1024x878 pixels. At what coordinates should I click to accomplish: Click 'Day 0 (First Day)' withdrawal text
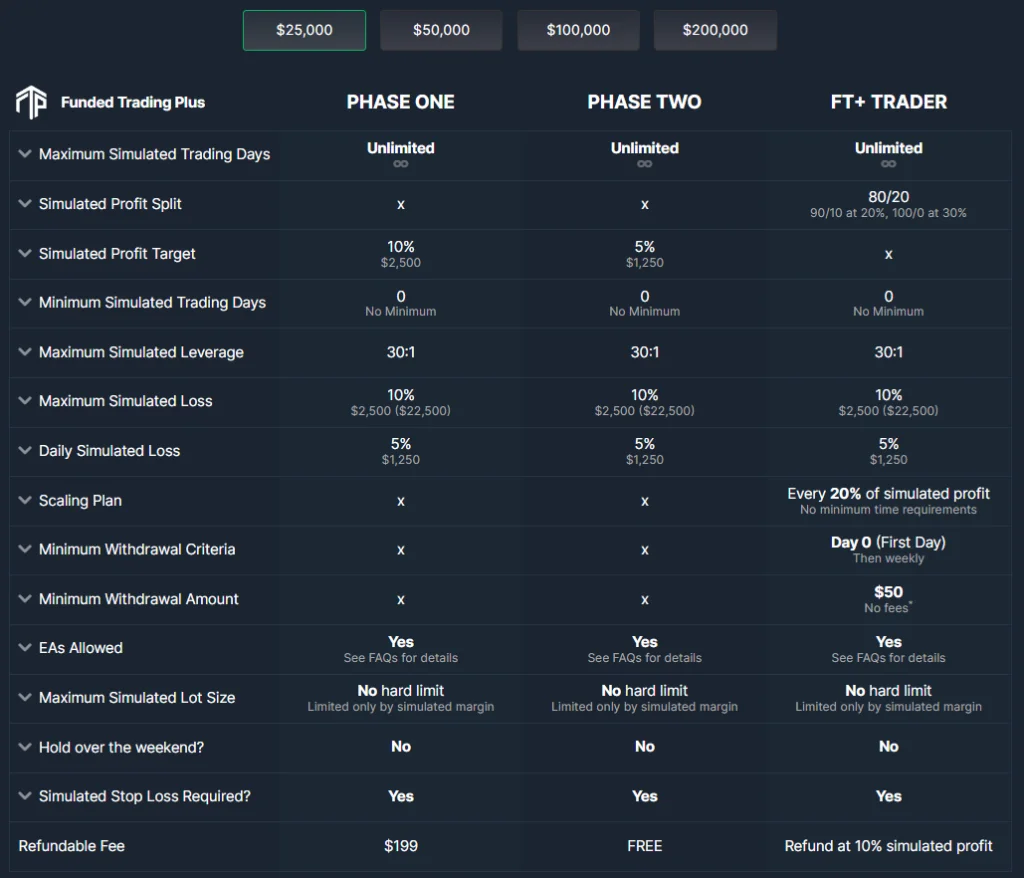889,542
